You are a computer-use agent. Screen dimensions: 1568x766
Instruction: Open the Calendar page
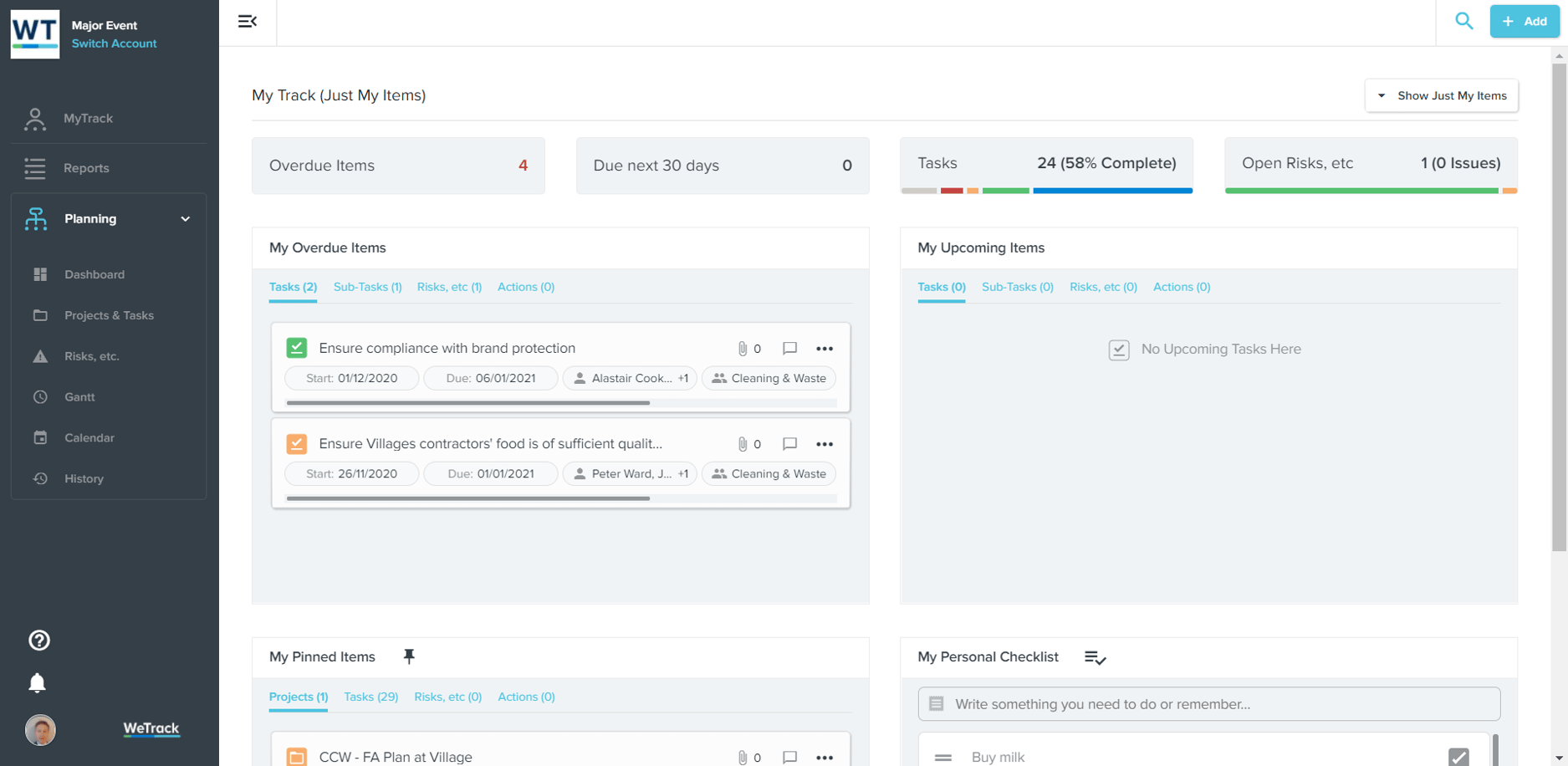pos(89,437)
